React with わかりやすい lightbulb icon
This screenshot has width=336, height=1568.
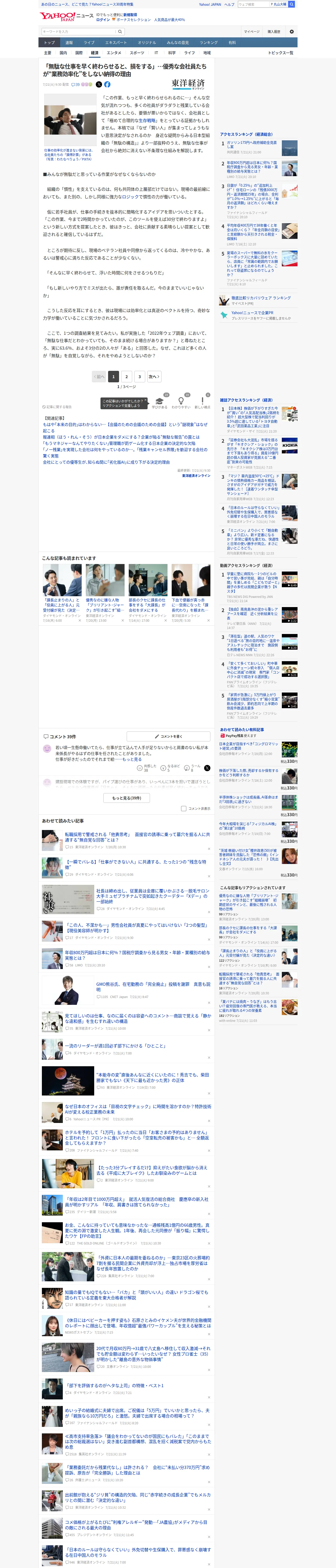[x=181, y=402]
